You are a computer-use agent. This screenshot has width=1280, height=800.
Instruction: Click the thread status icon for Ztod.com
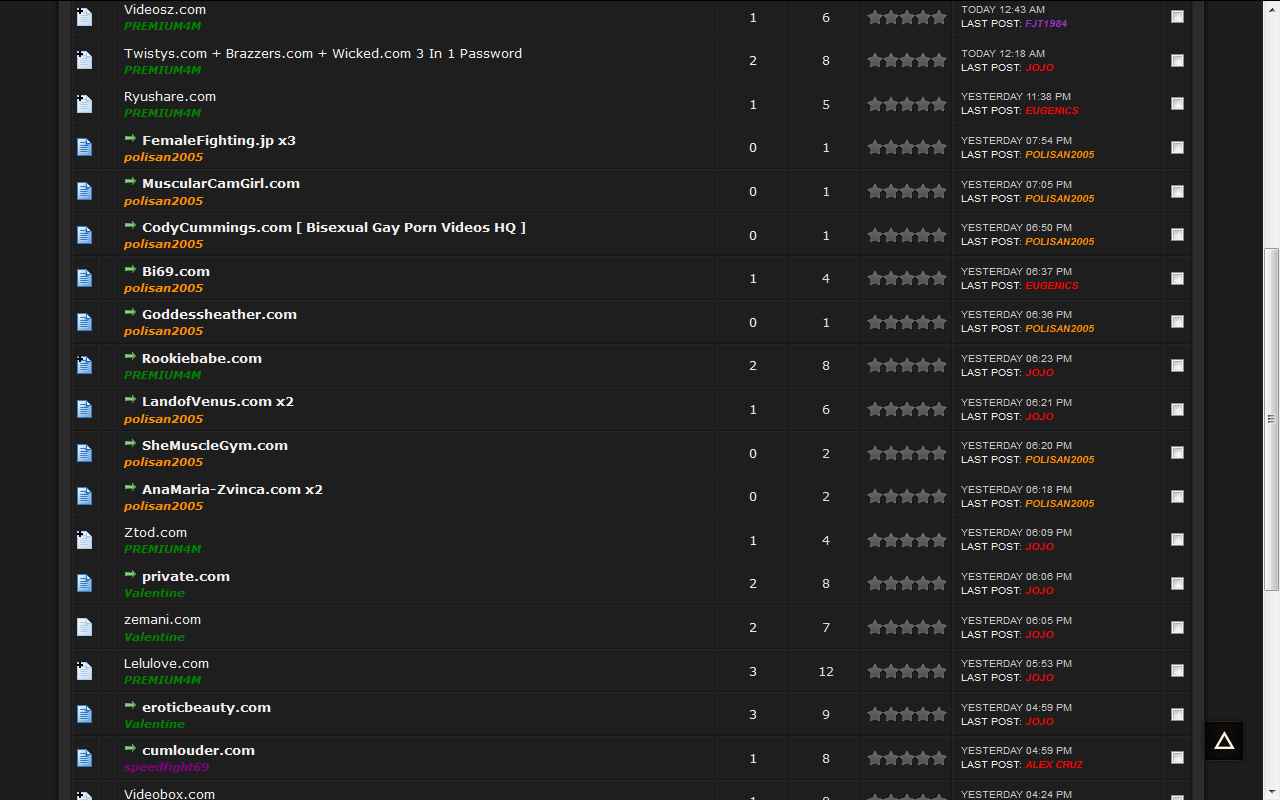pyautogui.click(x=84, y=540)
